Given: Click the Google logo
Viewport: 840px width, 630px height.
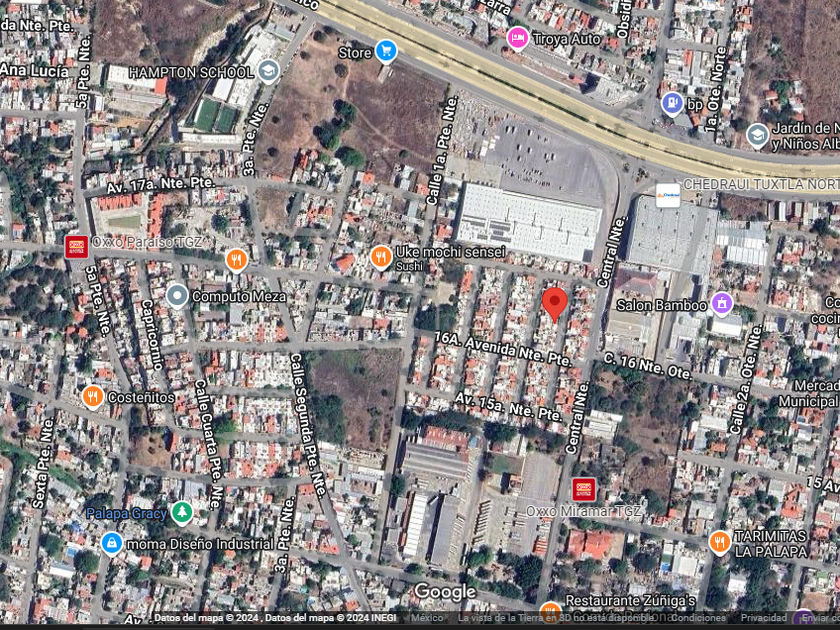Looking at the screenshot, I should (x=445, y=591).
